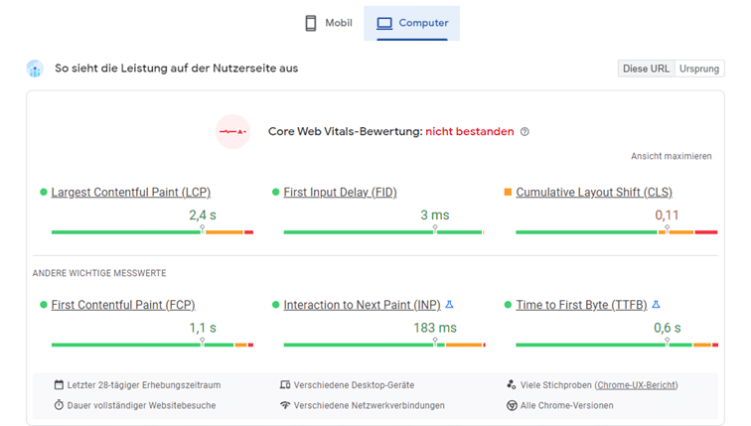
Task: Click the laptop icon beside Computer
Action: click(384, 23)
